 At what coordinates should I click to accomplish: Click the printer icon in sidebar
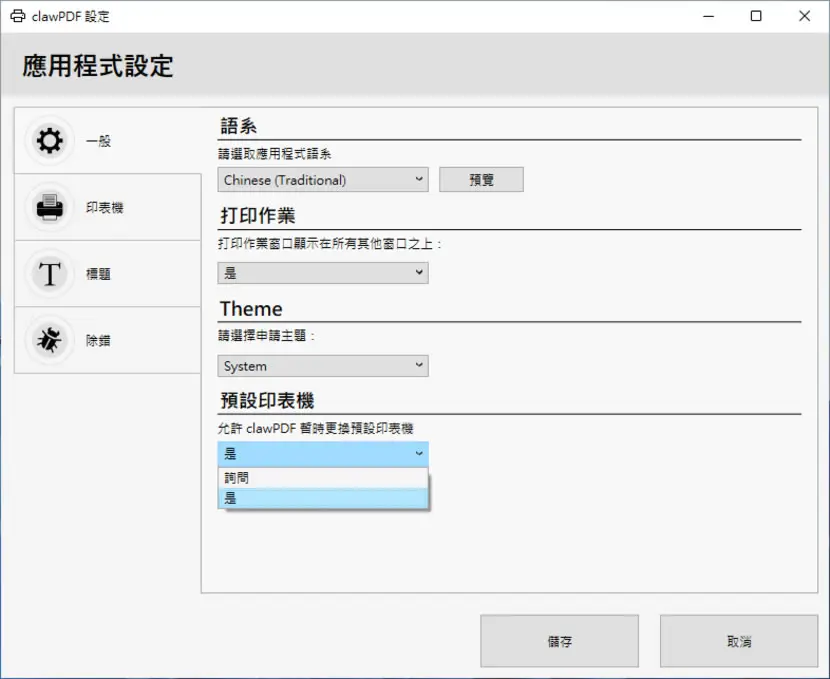pos(50,207)
